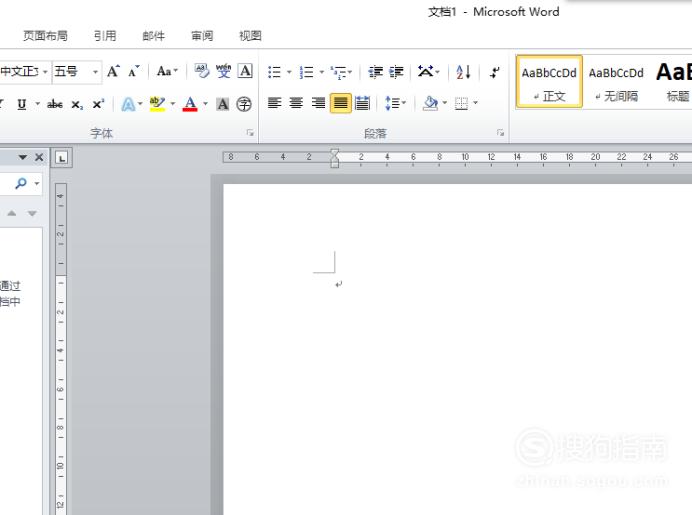Apply subscript formatting

pyautogui.click(x=77, y=105)
